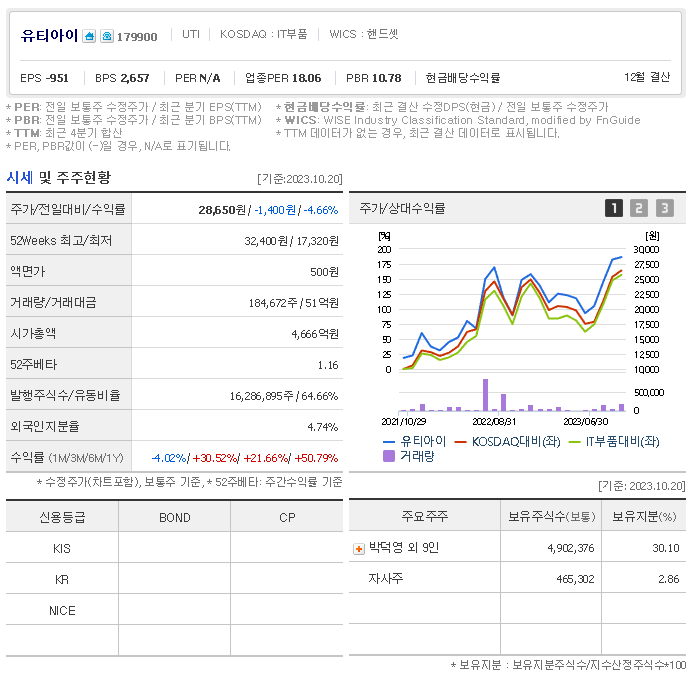Select the KR credit rating row
Screen dimensions: 690x684
coord(174,580)
